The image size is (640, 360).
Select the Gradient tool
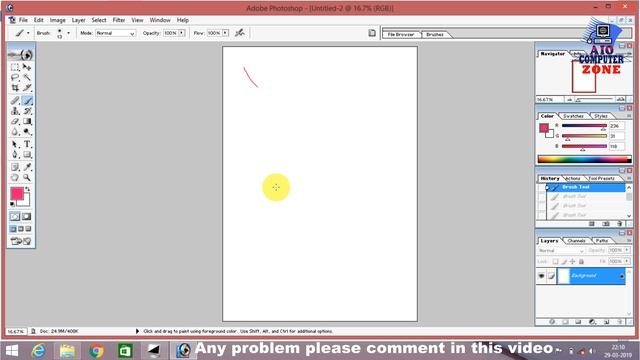tap(27, 121)
